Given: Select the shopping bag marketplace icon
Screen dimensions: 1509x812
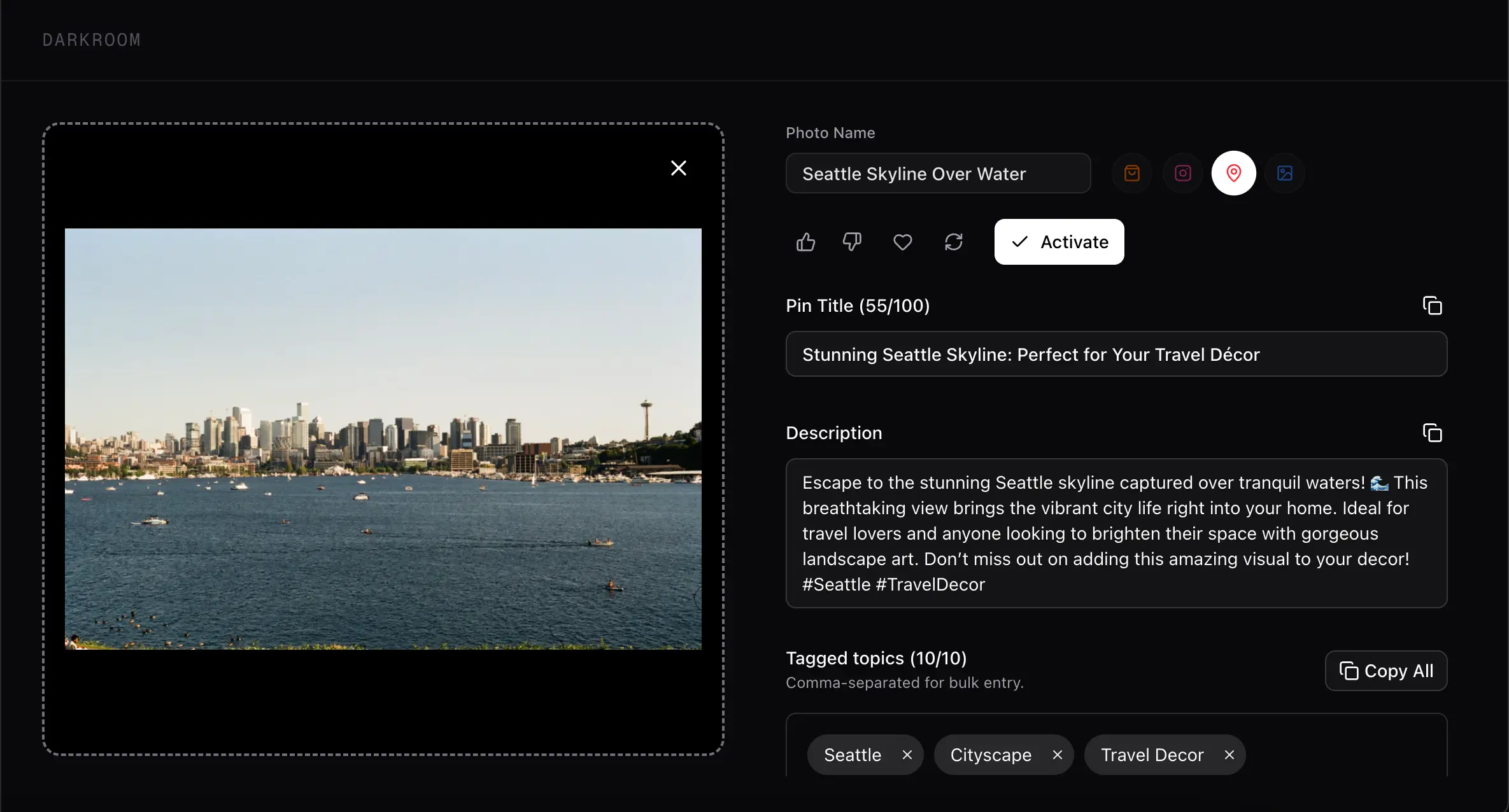Looking at the screenshot, I should tap(1131, 173).
